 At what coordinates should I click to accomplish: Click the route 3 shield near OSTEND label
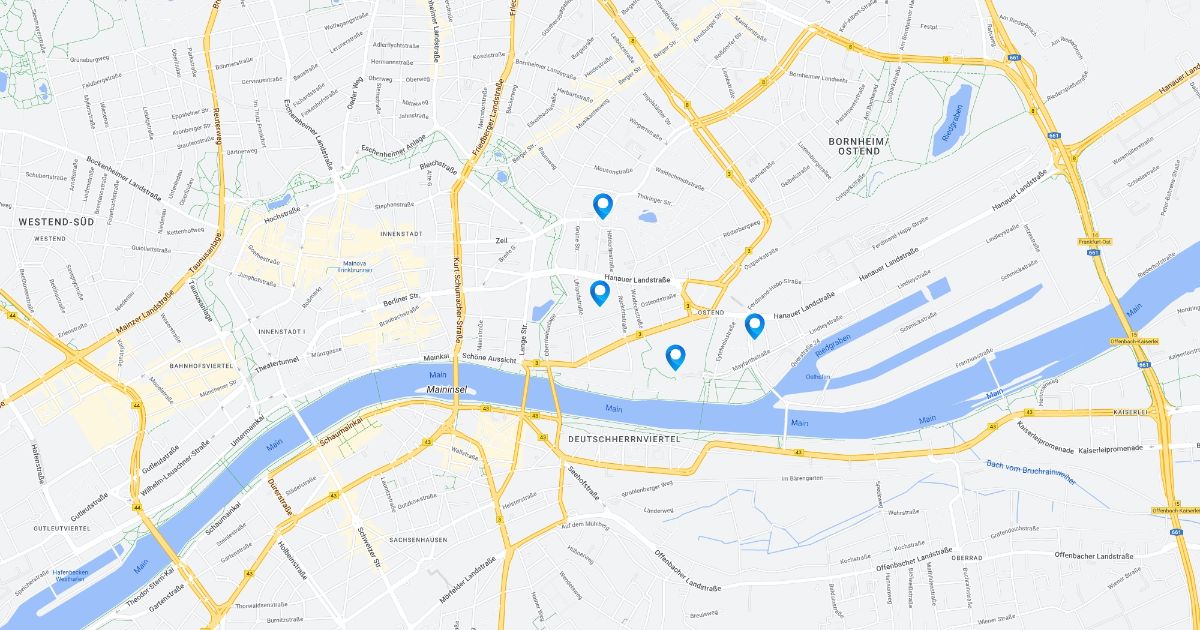point(687,304)
